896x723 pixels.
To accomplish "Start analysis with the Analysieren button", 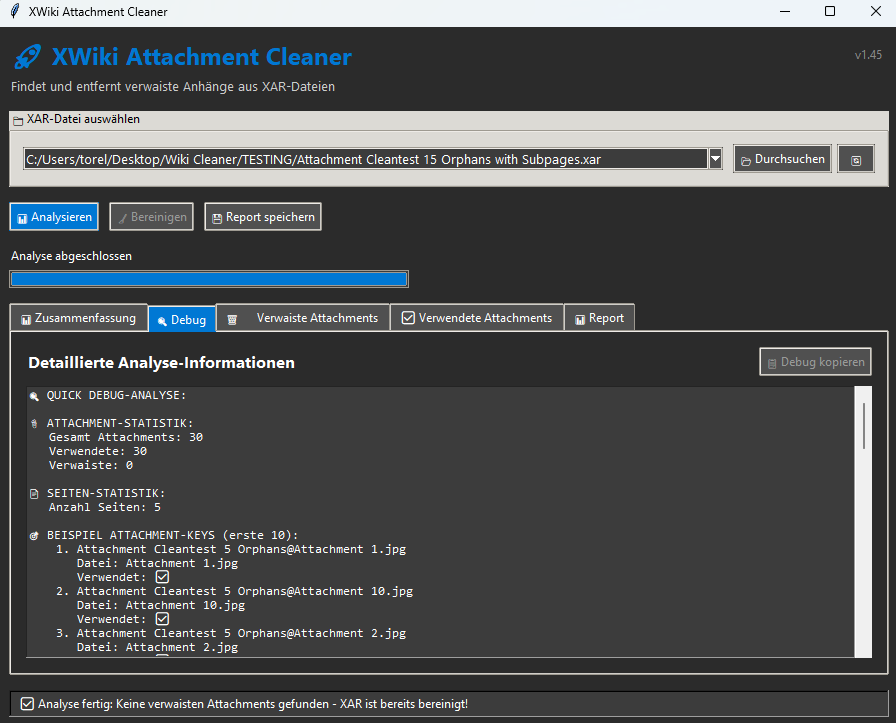I will pos(54,217).
